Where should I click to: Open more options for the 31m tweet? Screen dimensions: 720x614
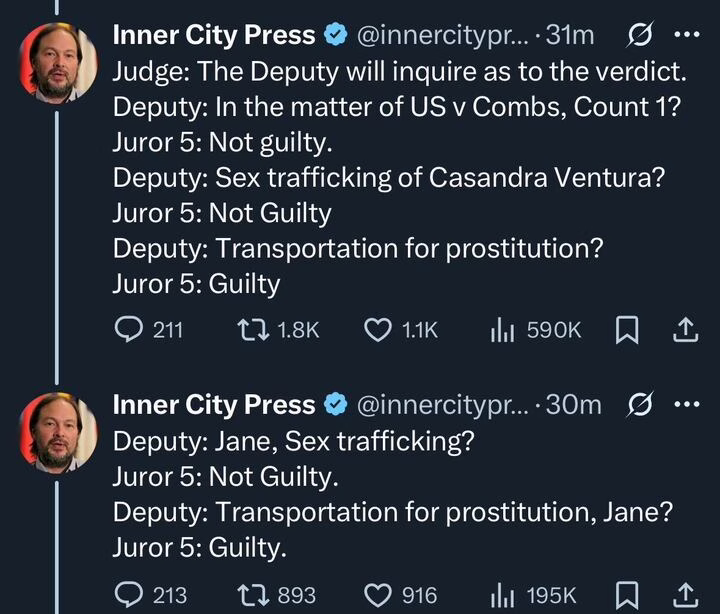[x=687, y=35]
